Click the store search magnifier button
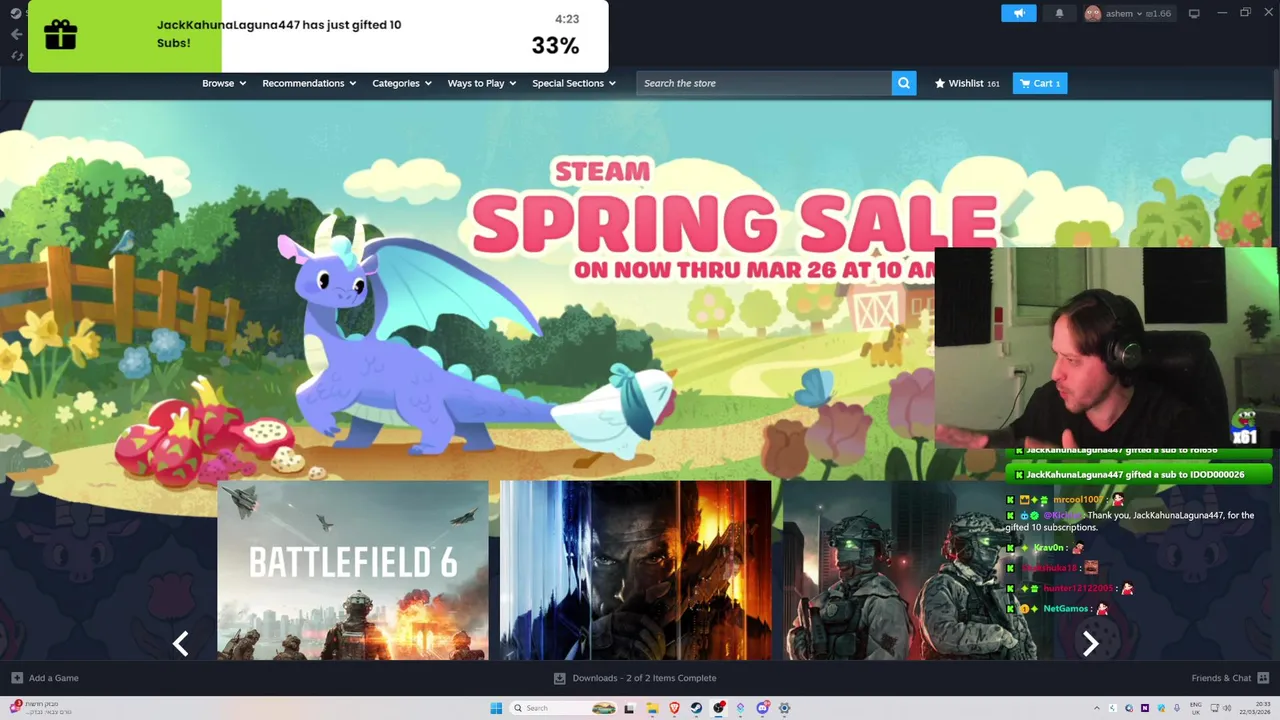 point(904,83)
